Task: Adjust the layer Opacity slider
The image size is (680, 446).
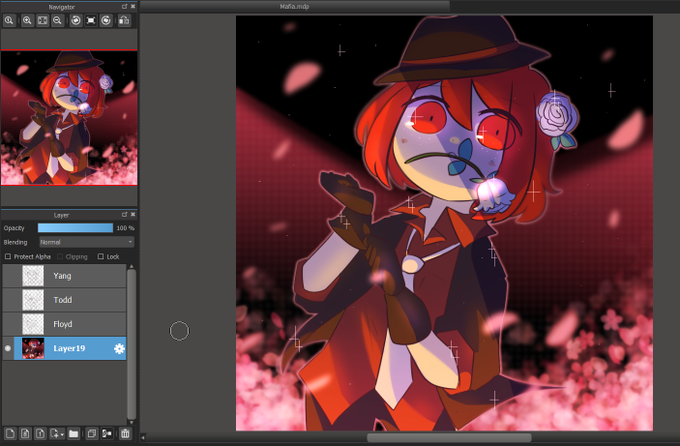Action: click(x=75, y=228)
